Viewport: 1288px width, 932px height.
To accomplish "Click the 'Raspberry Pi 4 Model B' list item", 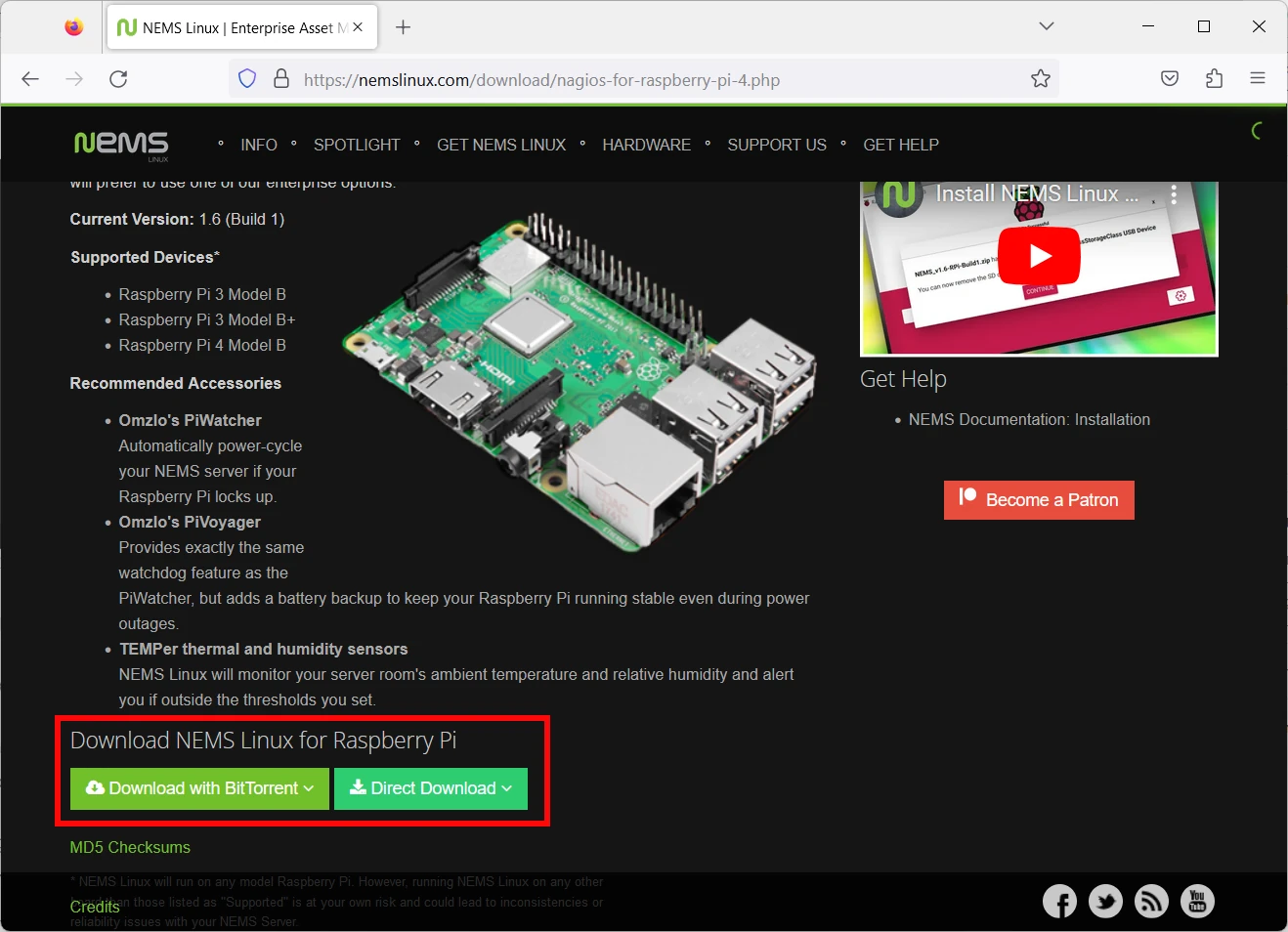I will tap(202, 345).
